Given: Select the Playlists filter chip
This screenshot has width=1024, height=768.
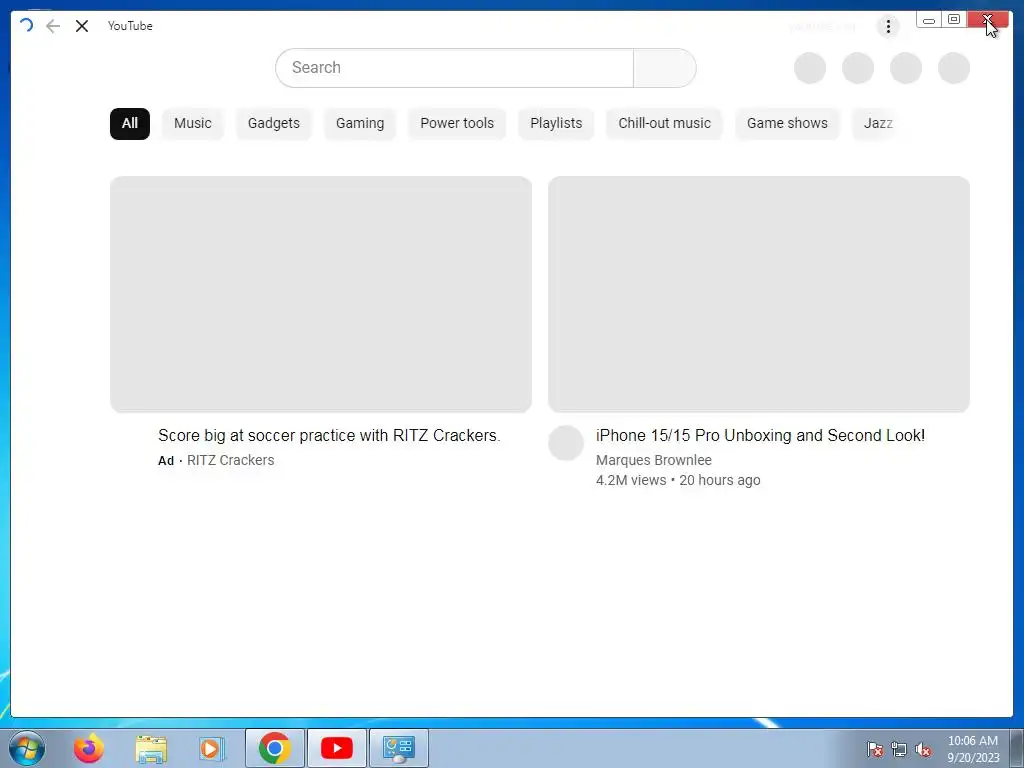Looking at the screenshot, I should coord(556,123).
